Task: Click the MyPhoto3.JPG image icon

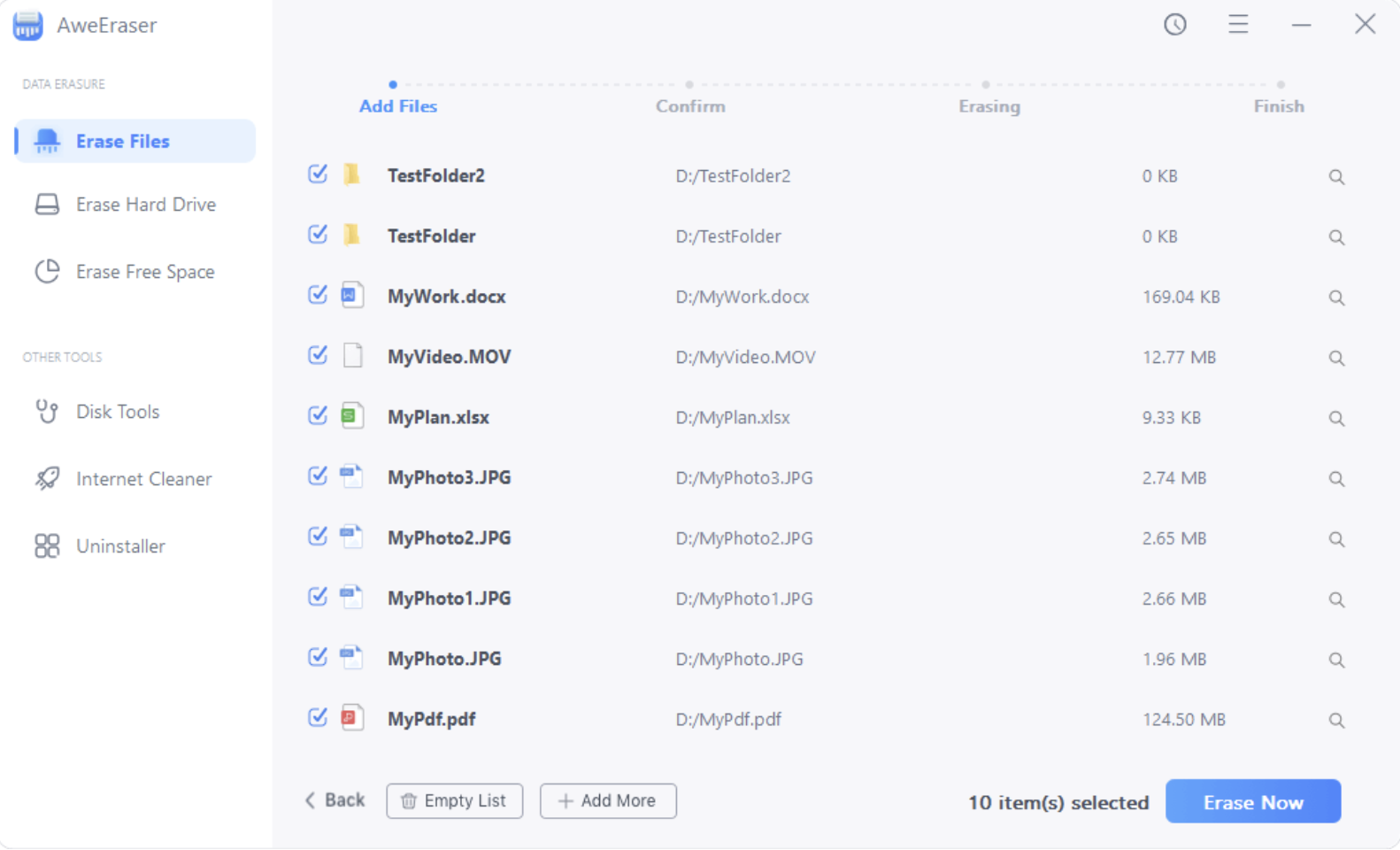Action: pyautogui.click(x=351, y=476)
